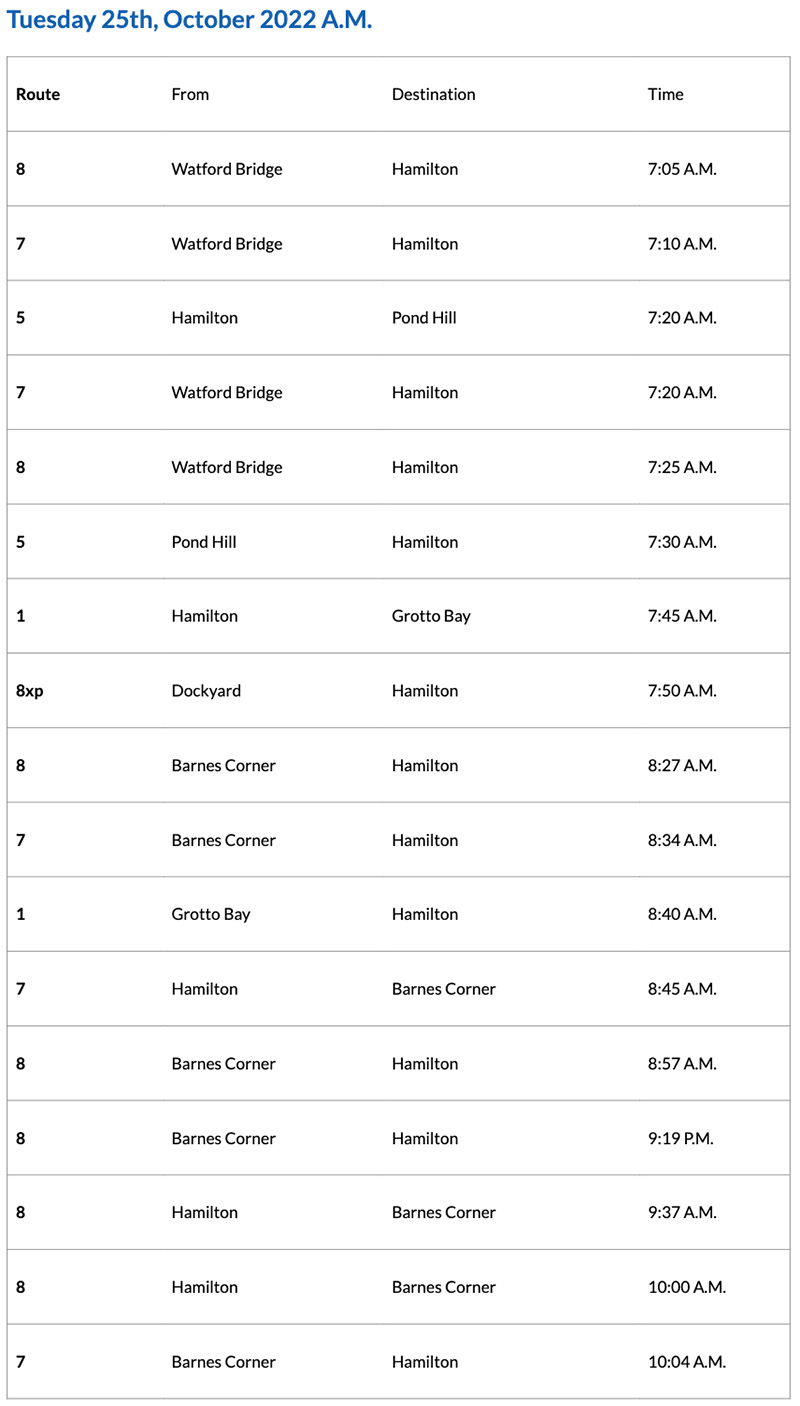The height and width of the screenshot is (1406, 800).
Task: Click the 9:19 P.M. time cell
Action: click(682, 1138)
